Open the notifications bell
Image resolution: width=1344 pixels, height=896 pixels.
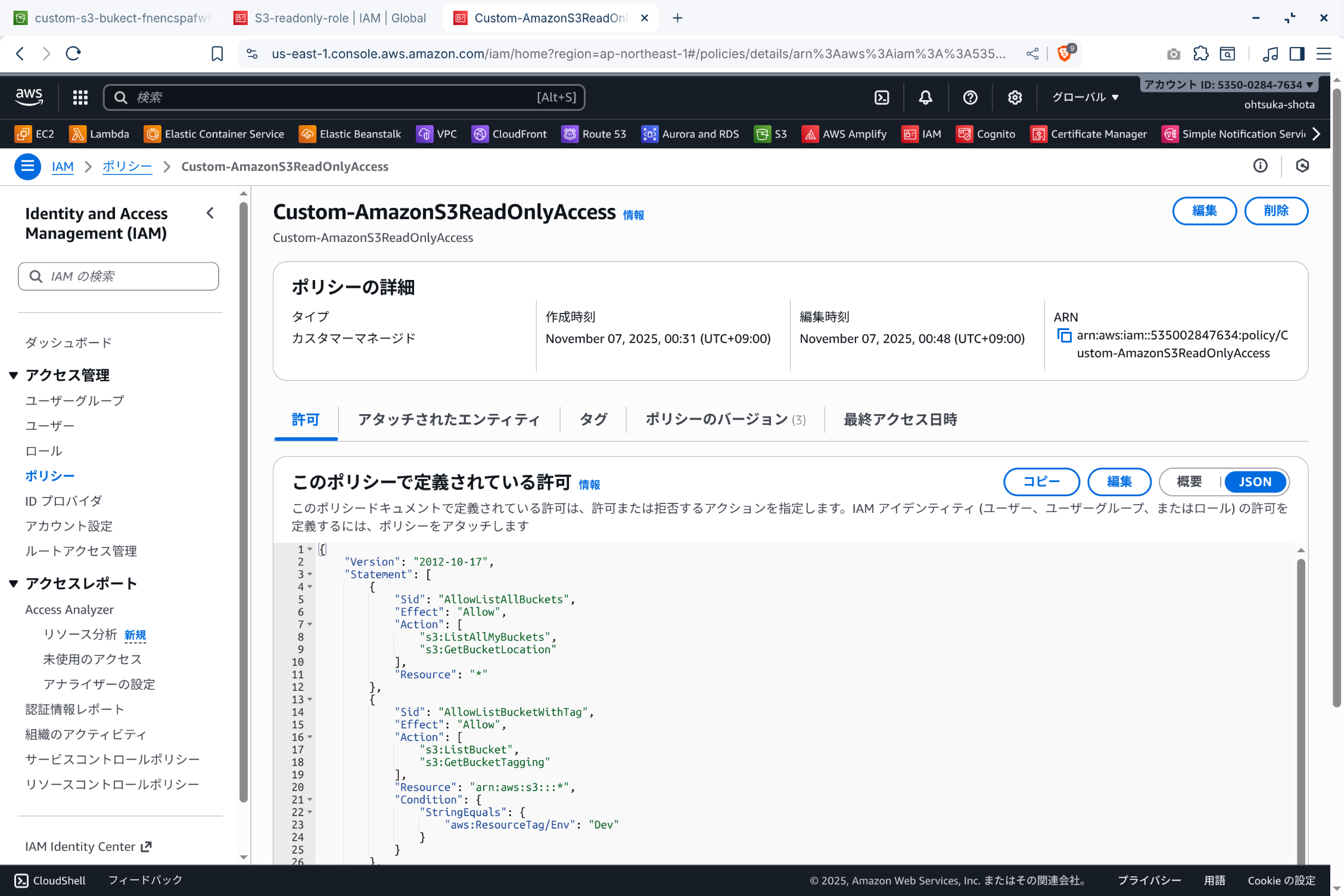click(x=925, y=98)
